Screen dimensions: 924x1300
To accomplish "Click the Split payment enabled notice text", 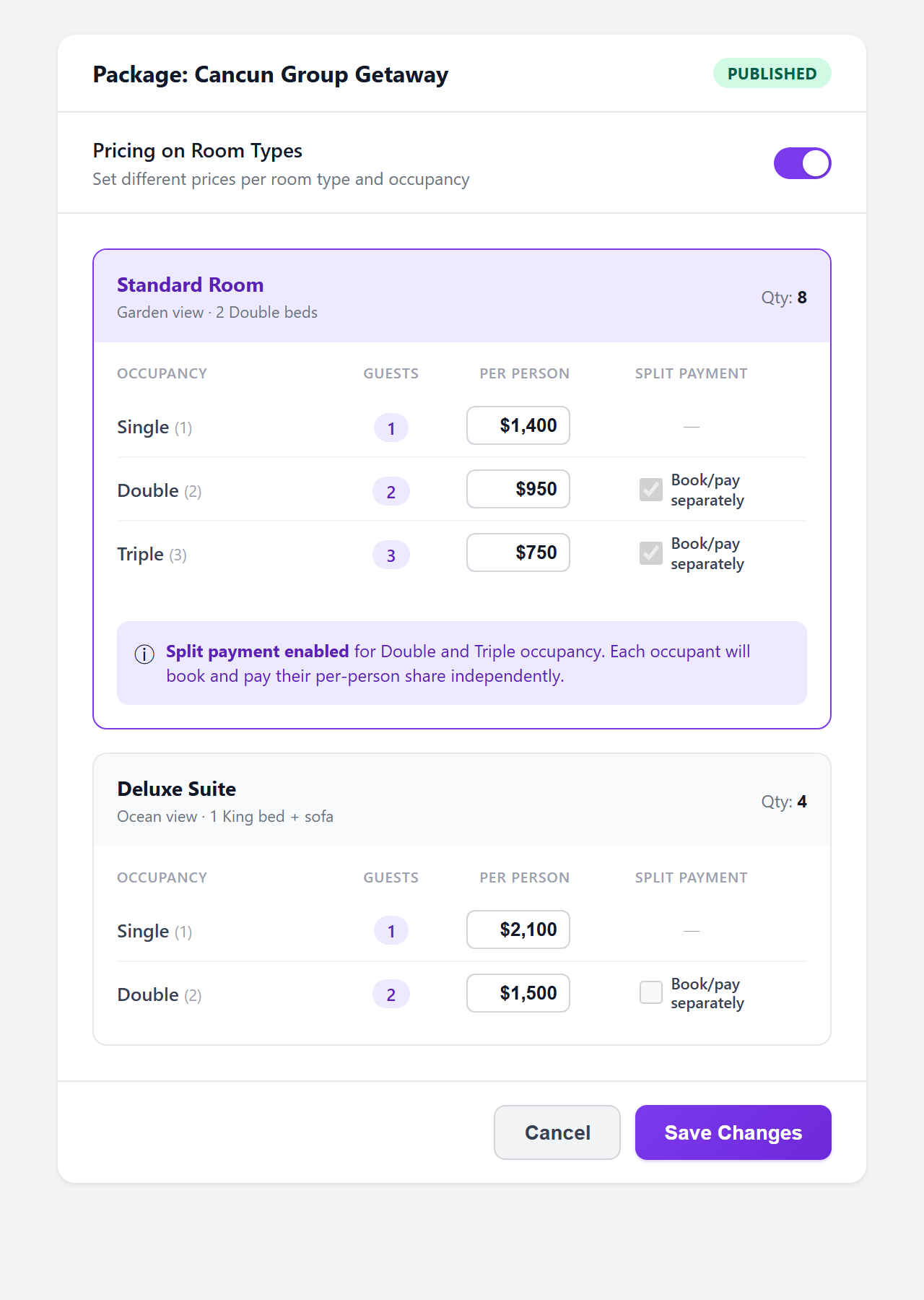I will coord(458,663).
